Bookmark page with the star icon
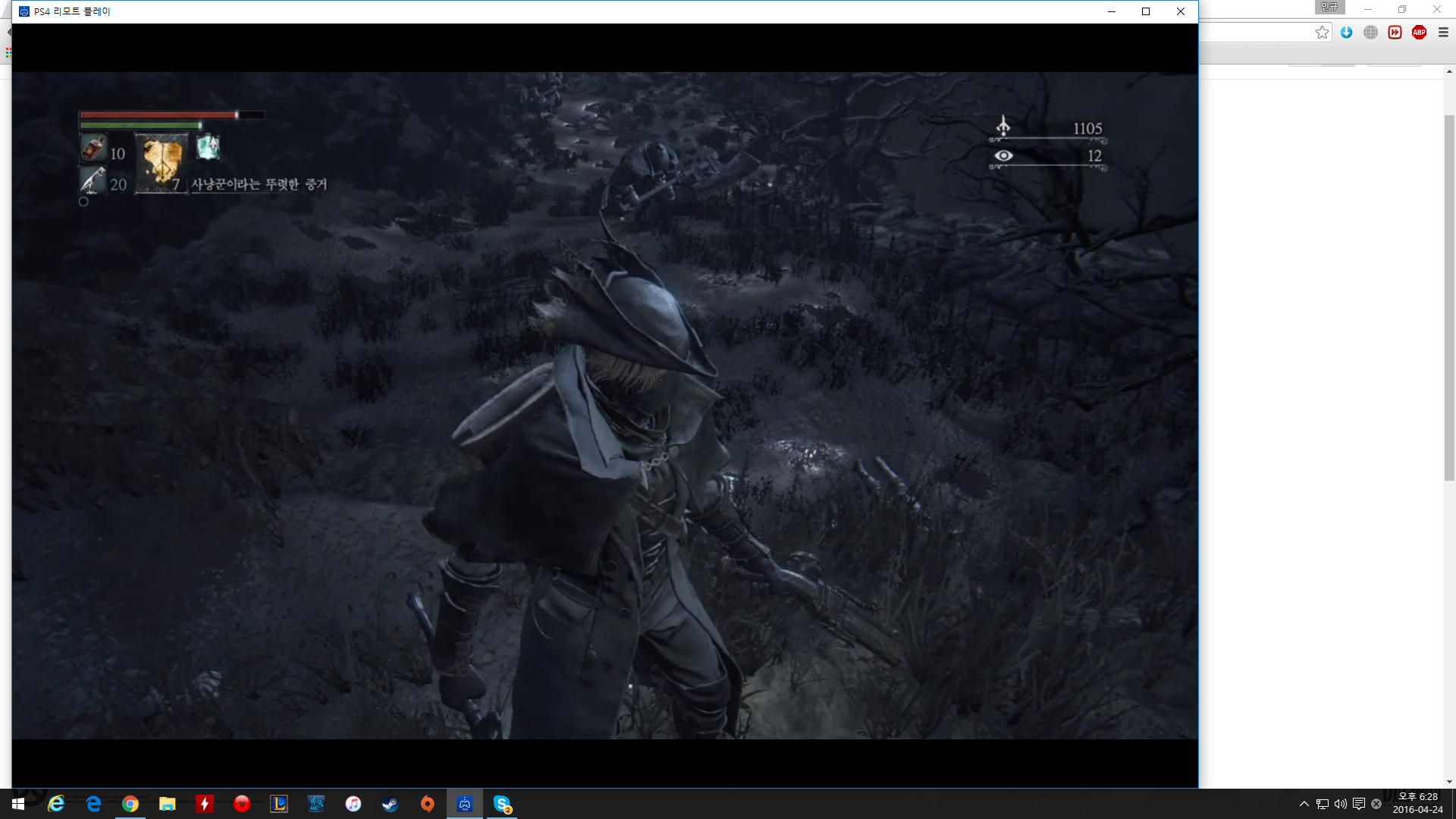The height and width of the screenshot is (819, 1456). point(1322,33)
